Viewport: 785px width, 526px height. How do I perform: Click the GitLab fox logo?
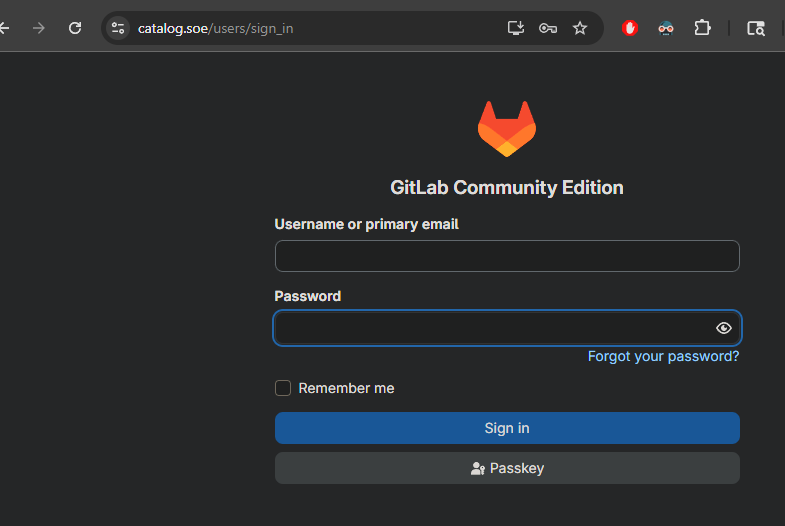506,129
